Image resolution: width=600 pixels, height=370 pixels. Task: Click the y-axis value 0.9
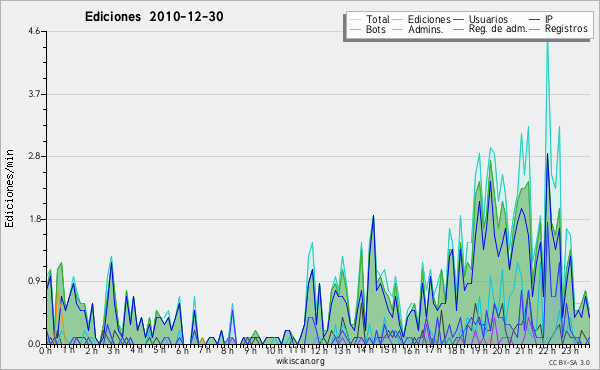pos(34,281)
